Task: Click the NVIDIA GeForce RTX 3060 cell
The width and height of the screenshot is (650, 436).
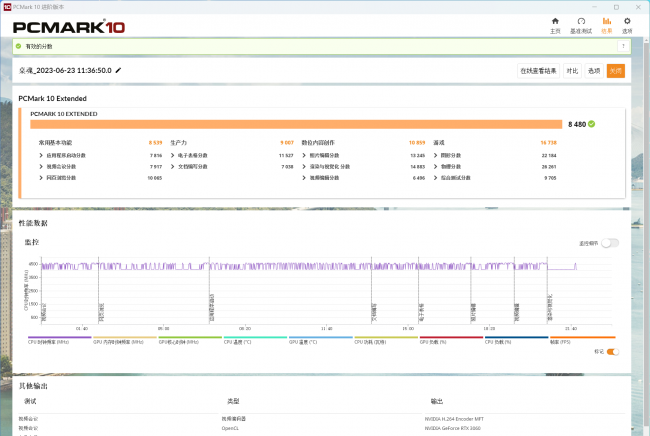Action: [453, 428]
